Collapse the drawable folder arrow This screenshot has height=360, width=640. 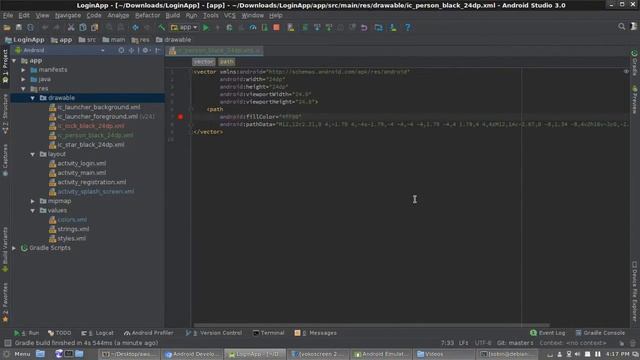pyautogui.click(x=33, y=98)
